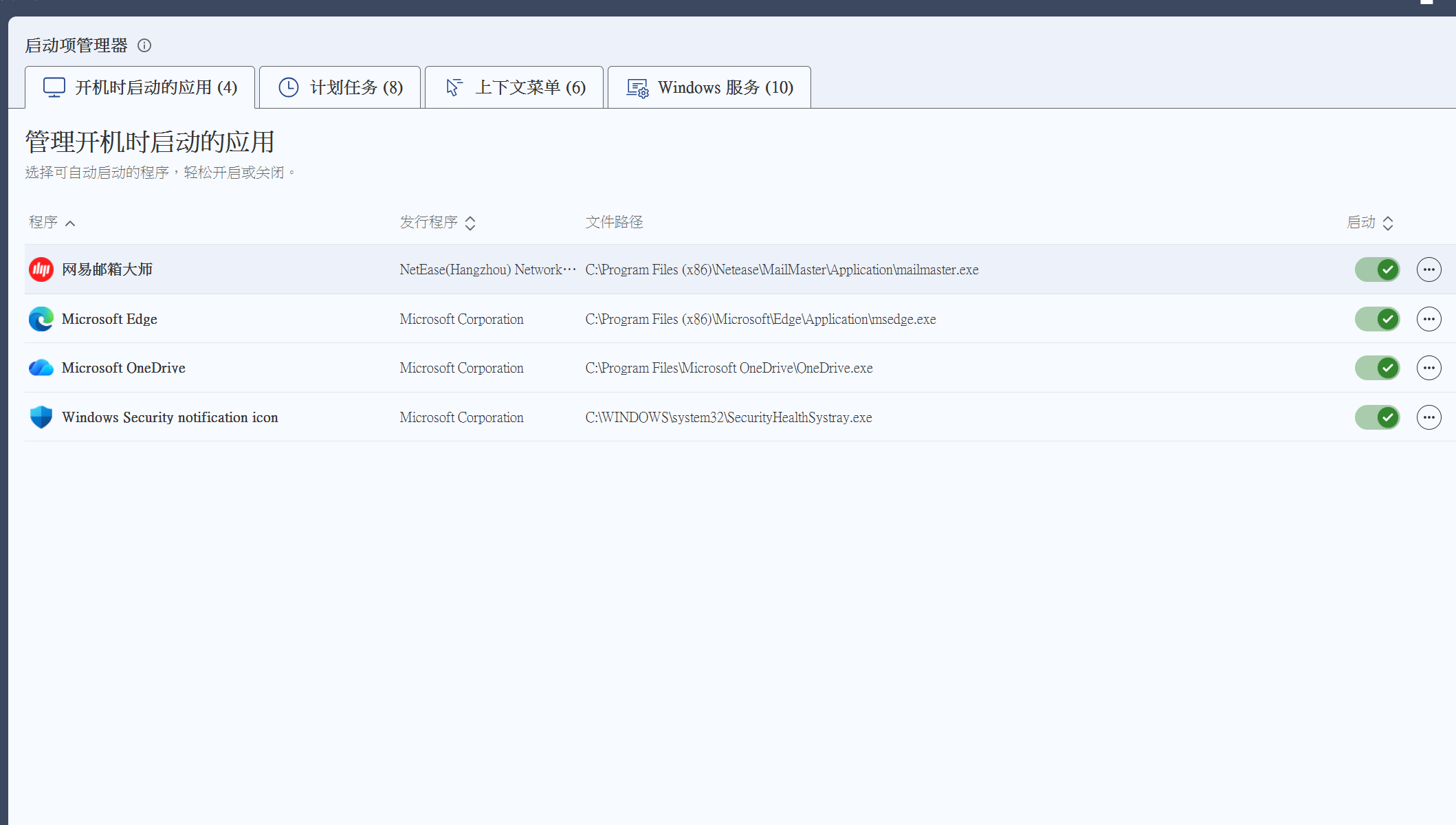
Task: Open more options for Windows Security notification icon
Action: 1429,417
